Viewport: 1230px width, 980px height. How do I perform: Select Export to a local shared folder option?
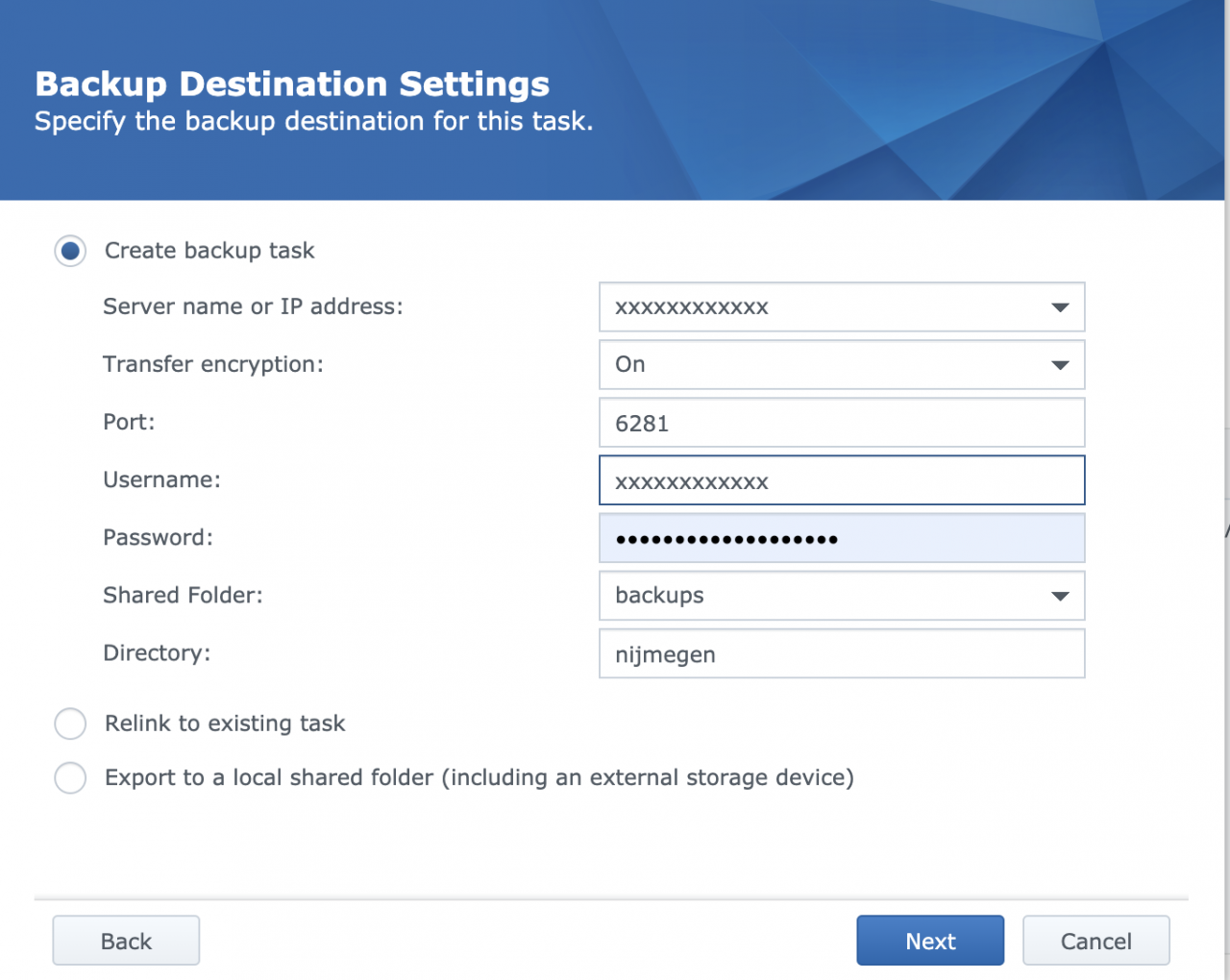pos(70,777)
